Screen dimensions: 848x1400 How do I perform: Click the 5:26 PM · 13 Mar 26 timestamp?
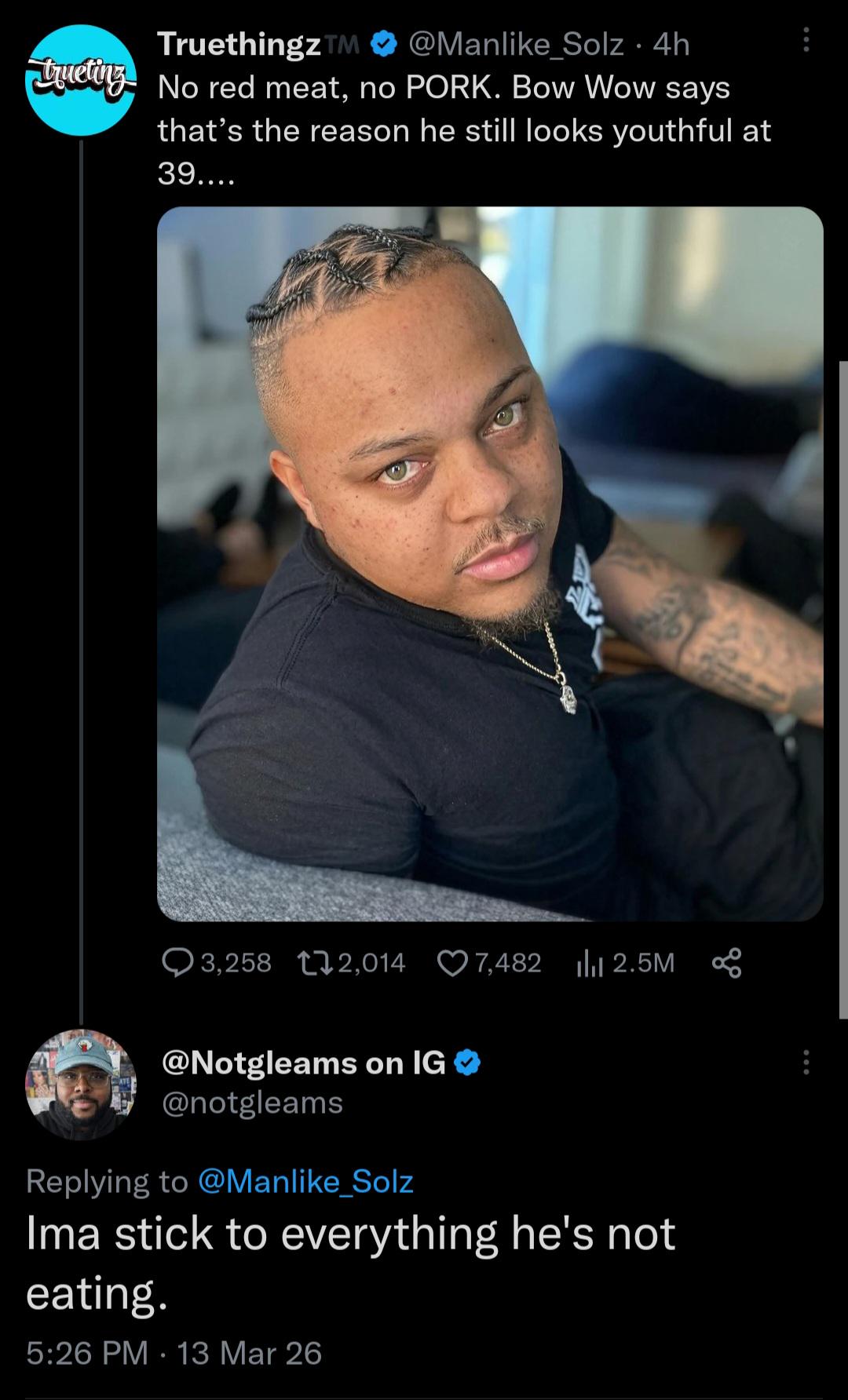(174, 1352)
